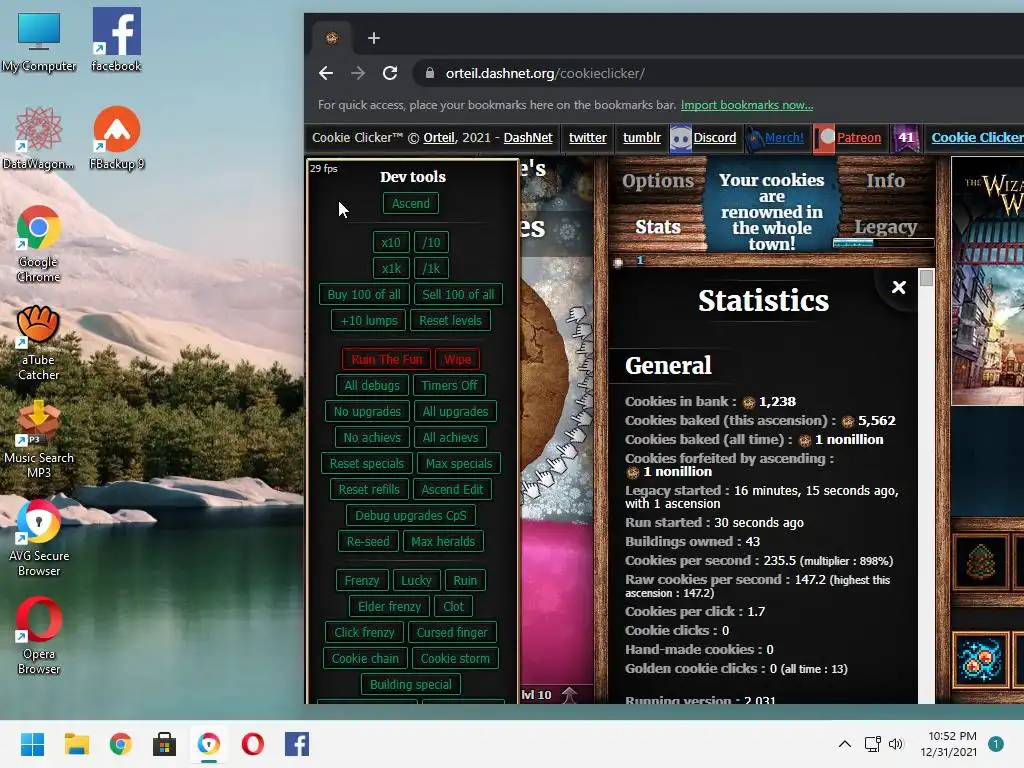Show hidden system tray icons
The height and width of the screenshot is (768, 1024).
coord(844,744)
